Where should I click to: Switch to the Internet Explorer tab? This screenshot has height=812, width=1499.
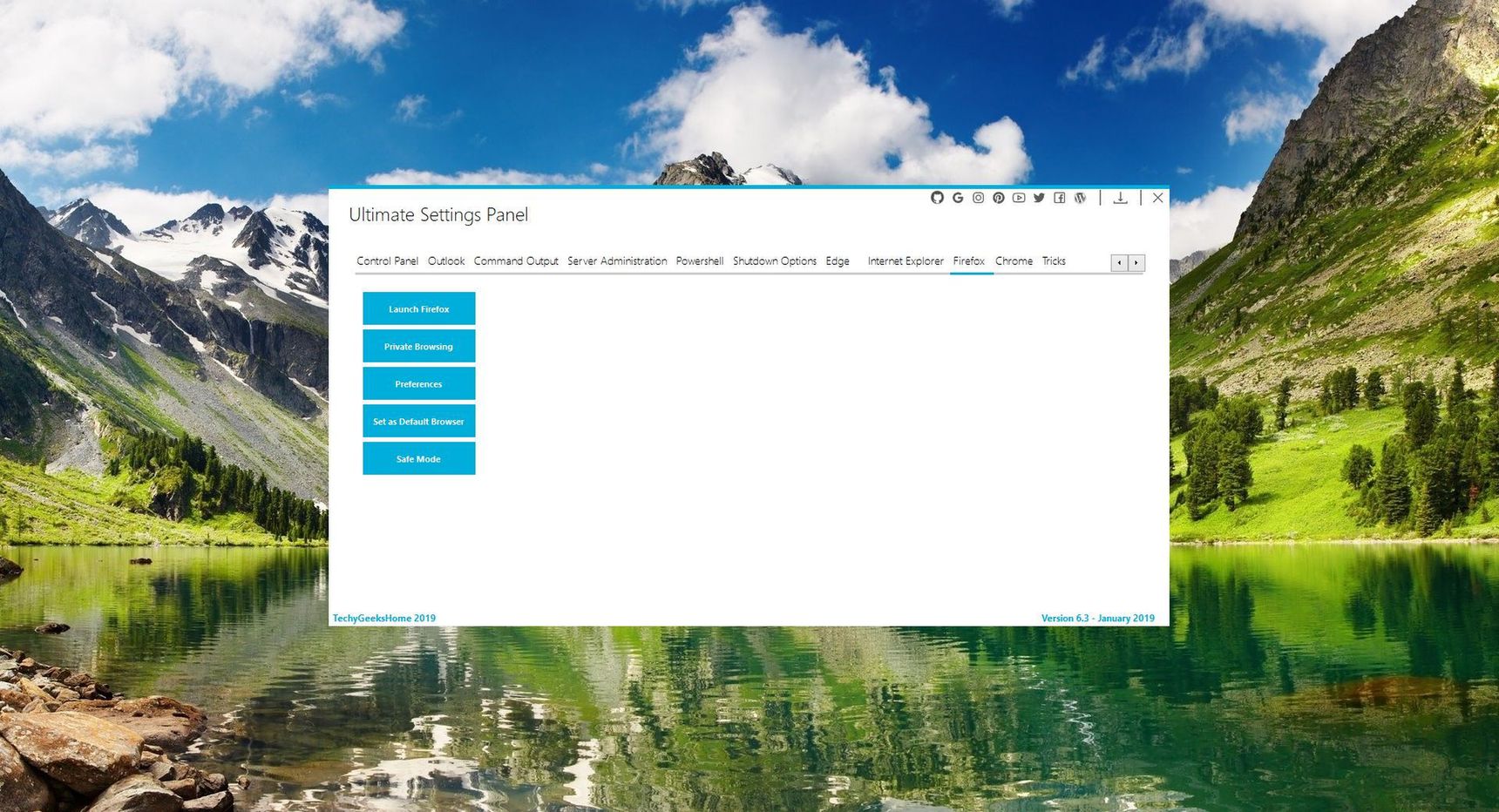[906, 261]
